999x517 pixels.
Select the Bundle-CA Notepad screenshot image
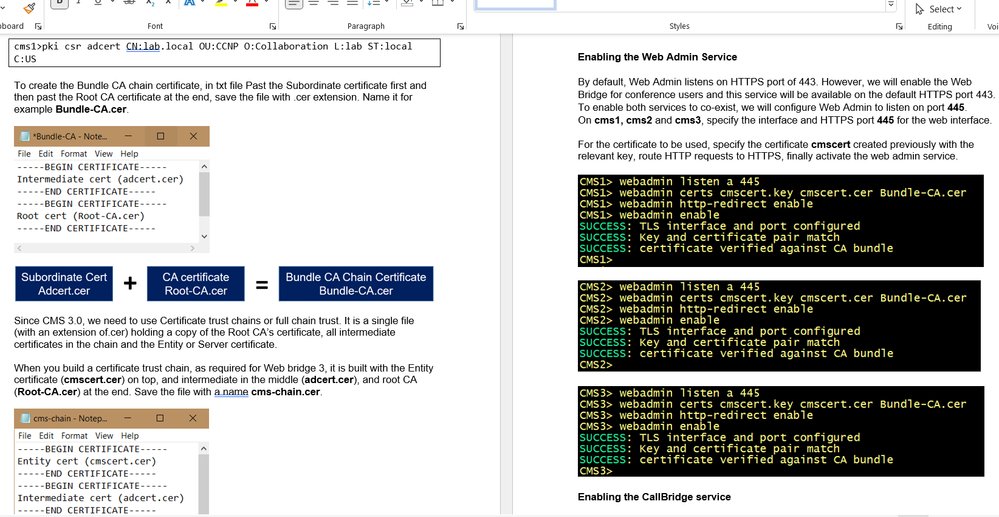pyautogui.click(x=111, y=189)
